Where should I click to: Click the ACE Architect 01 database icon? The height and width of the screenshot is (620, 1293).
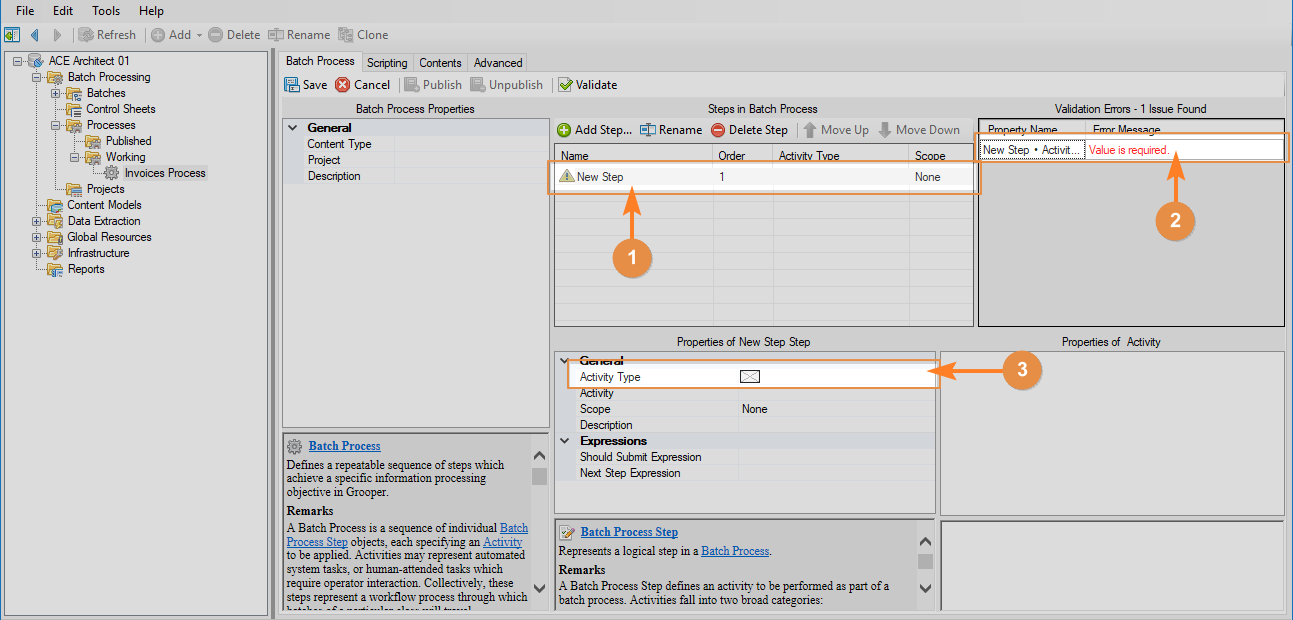pos(36,61)
